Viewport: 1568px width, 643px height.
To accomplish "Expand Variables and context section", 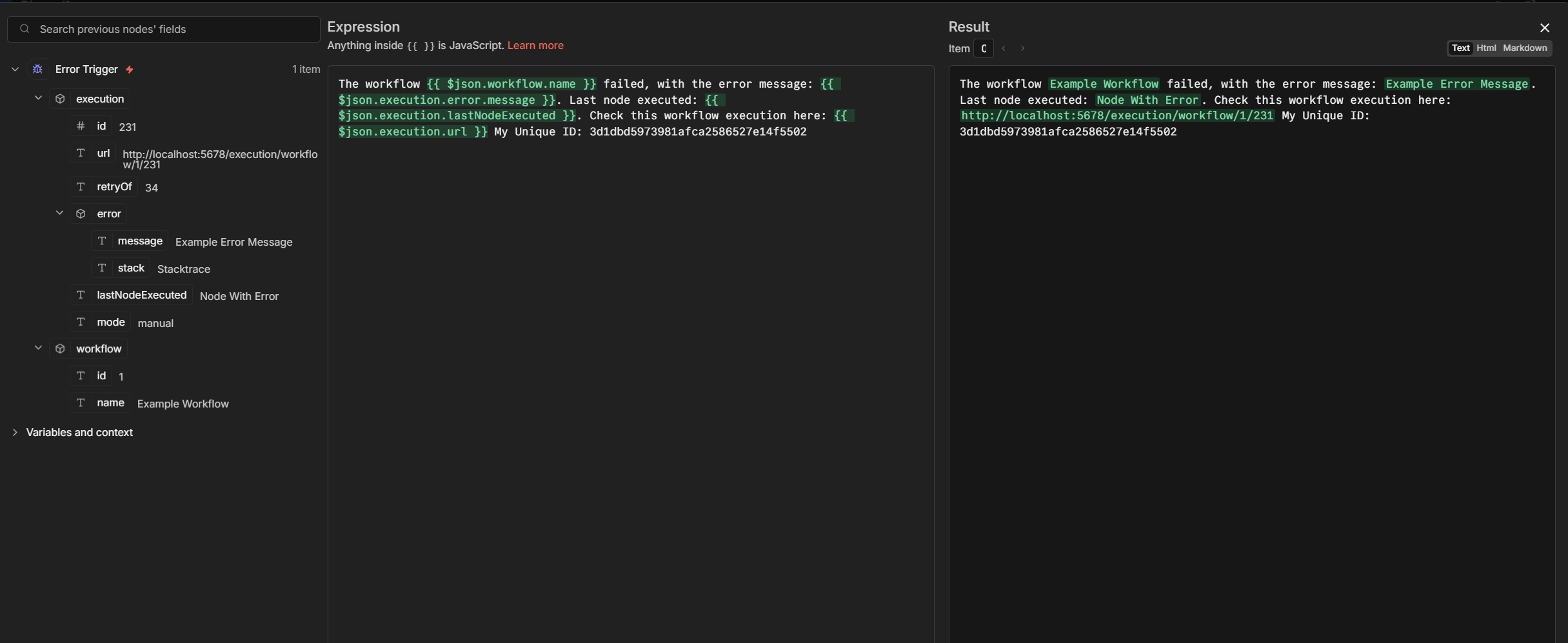I will 15,432.
